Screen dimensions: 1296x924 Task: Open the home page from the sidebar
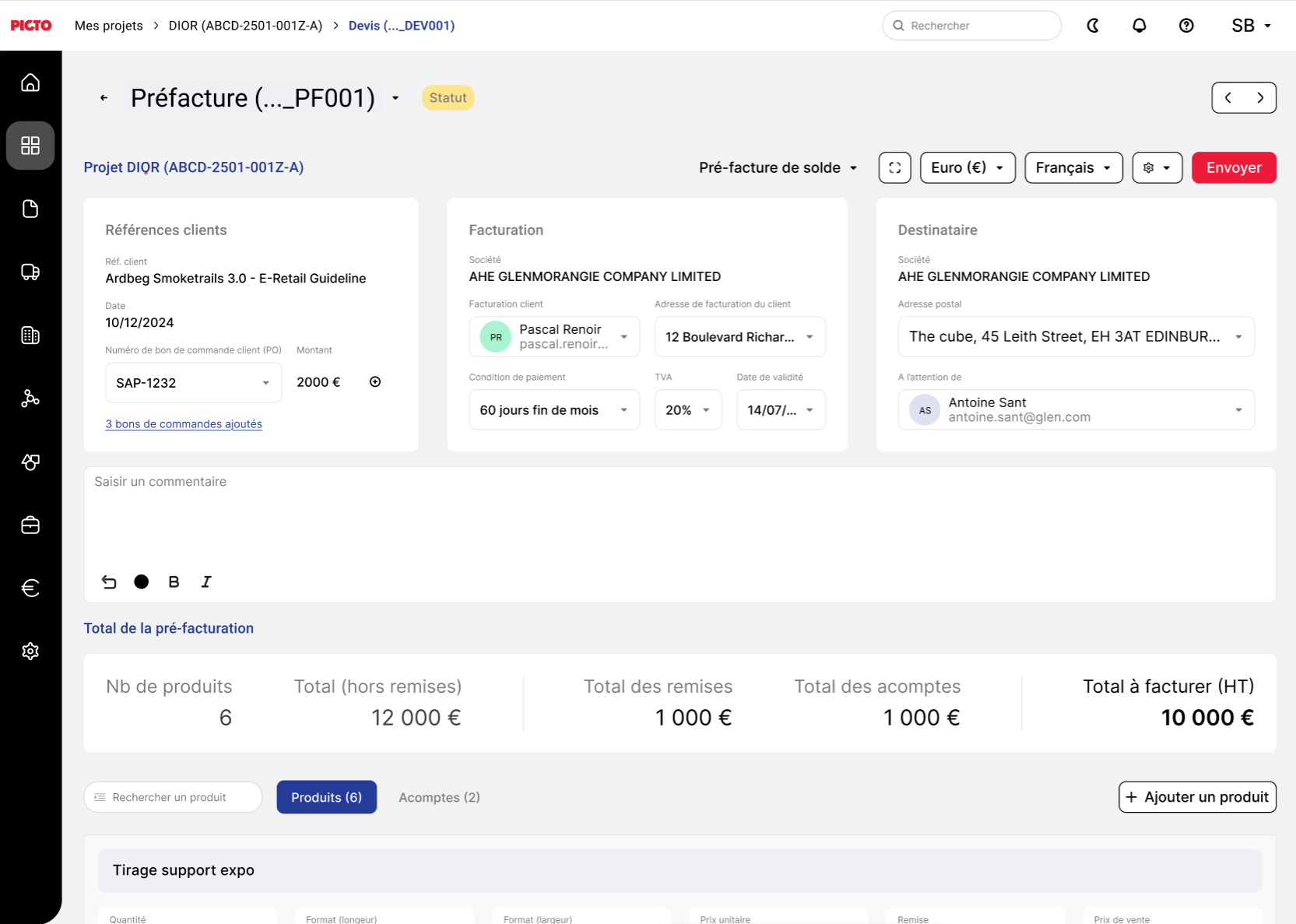[30, 83]
